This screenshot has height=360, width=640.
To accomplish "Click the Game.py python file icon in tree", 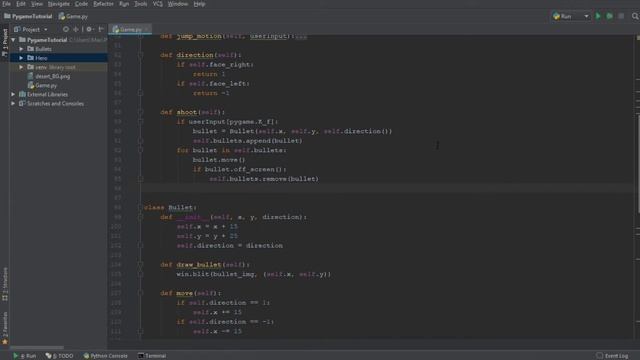I will click(31, 85).
